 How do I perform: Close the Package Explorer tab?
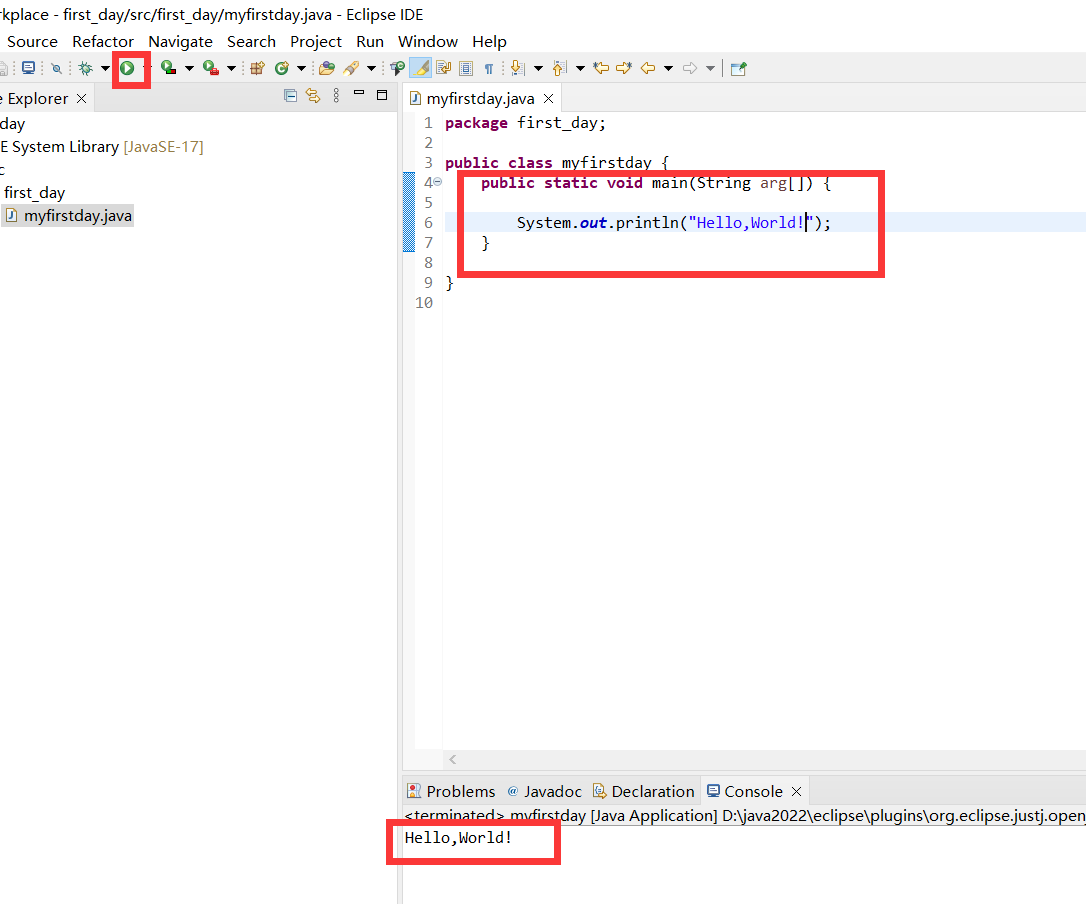tap(82, 98)
